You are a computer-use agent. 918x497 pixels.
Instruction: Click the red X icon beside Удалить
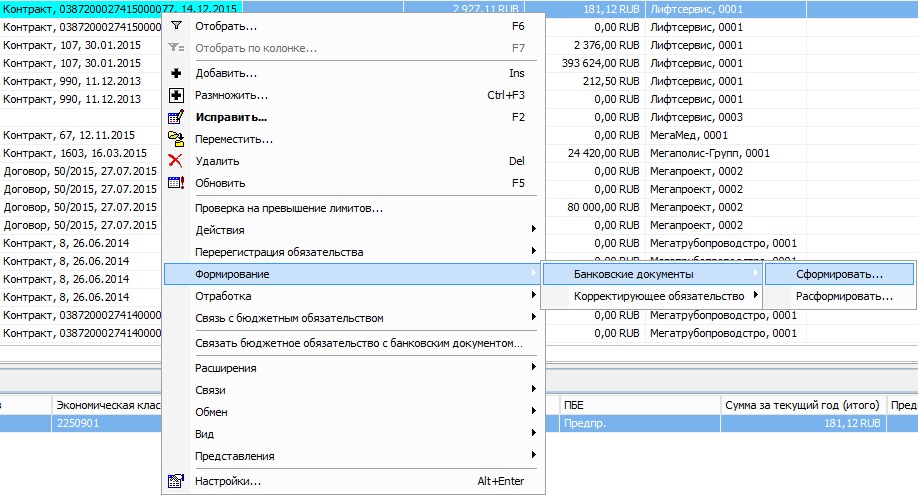(x=177, y=162)
